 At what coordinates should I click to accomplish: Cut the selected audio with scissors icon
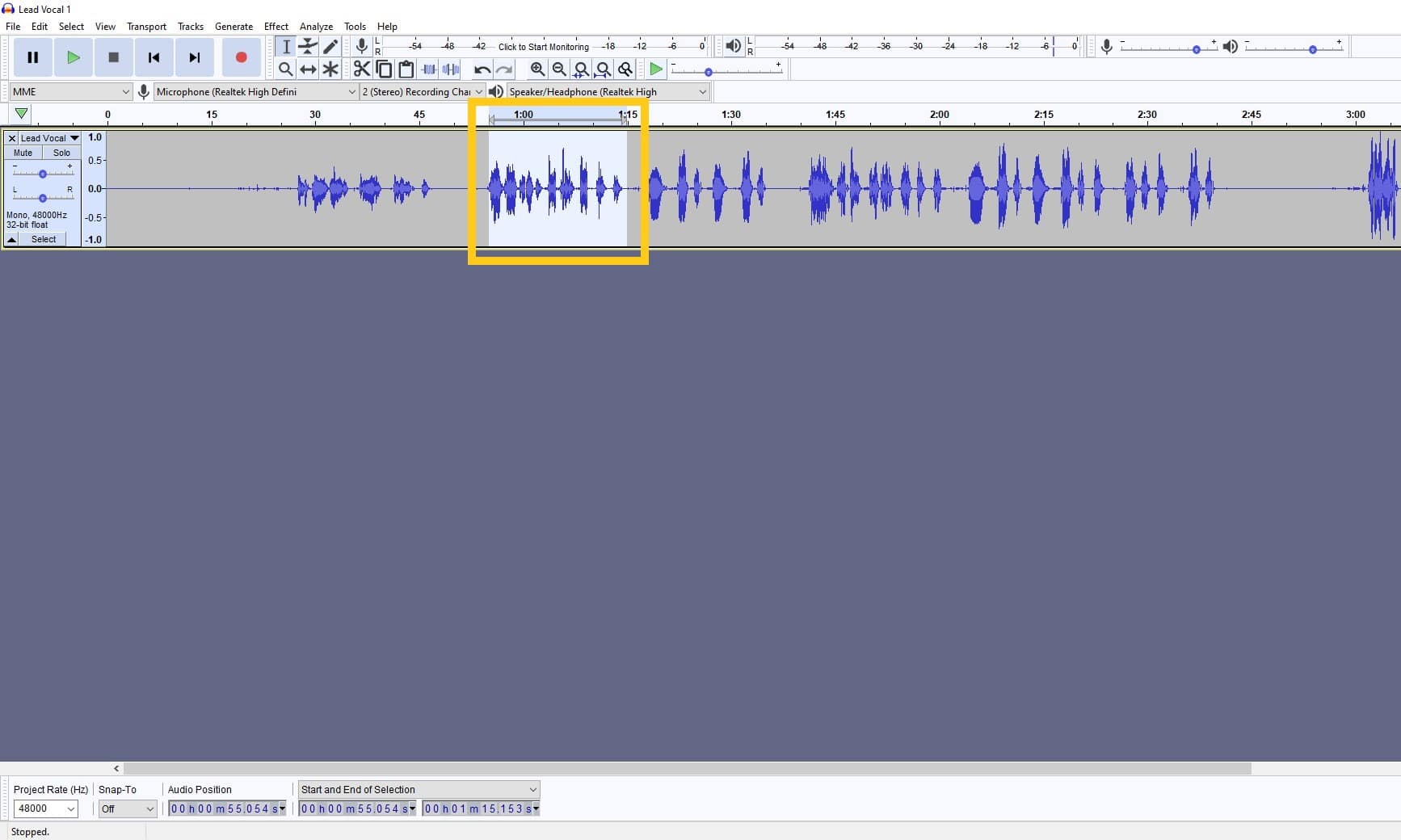(x=362, y=69)
